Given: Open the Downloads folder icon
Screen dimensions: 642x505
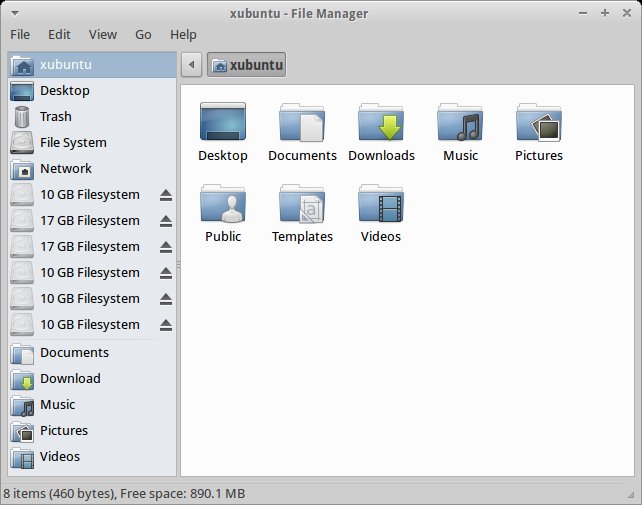Looking at the screenshot, I should point(381,123).
